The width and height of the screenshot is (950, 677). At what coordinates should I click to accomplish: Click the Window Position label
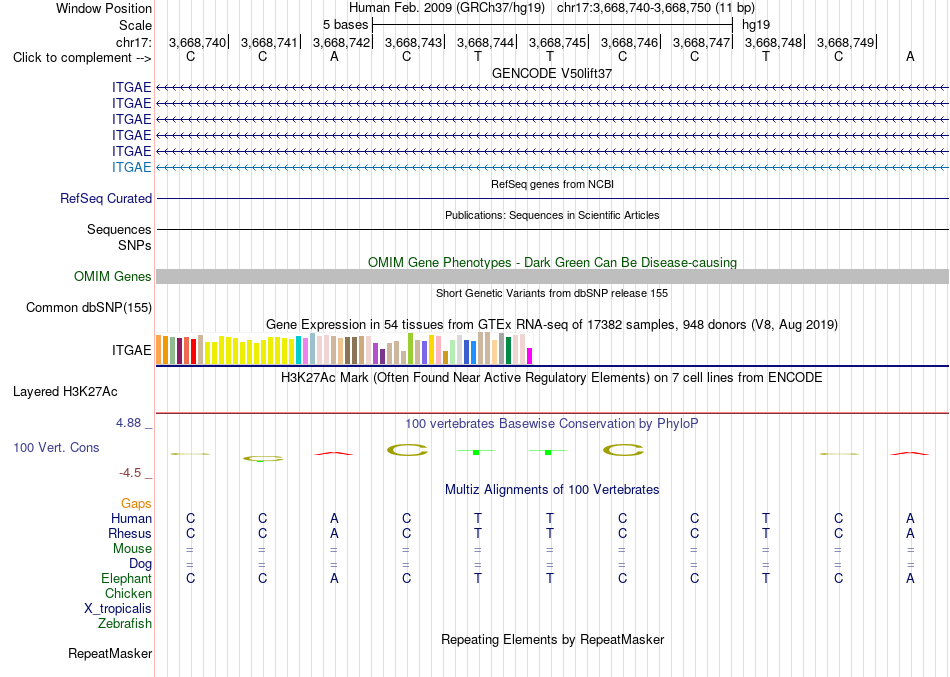tap(104, 8)
